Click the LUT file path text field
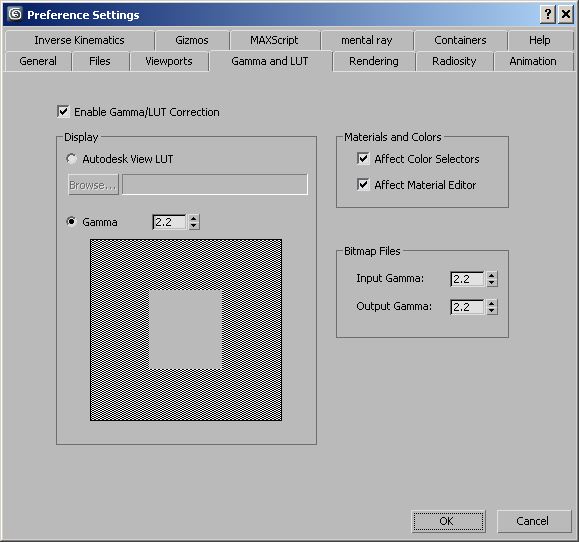This screenshot has width=579, height=542. tap(215, 184)
